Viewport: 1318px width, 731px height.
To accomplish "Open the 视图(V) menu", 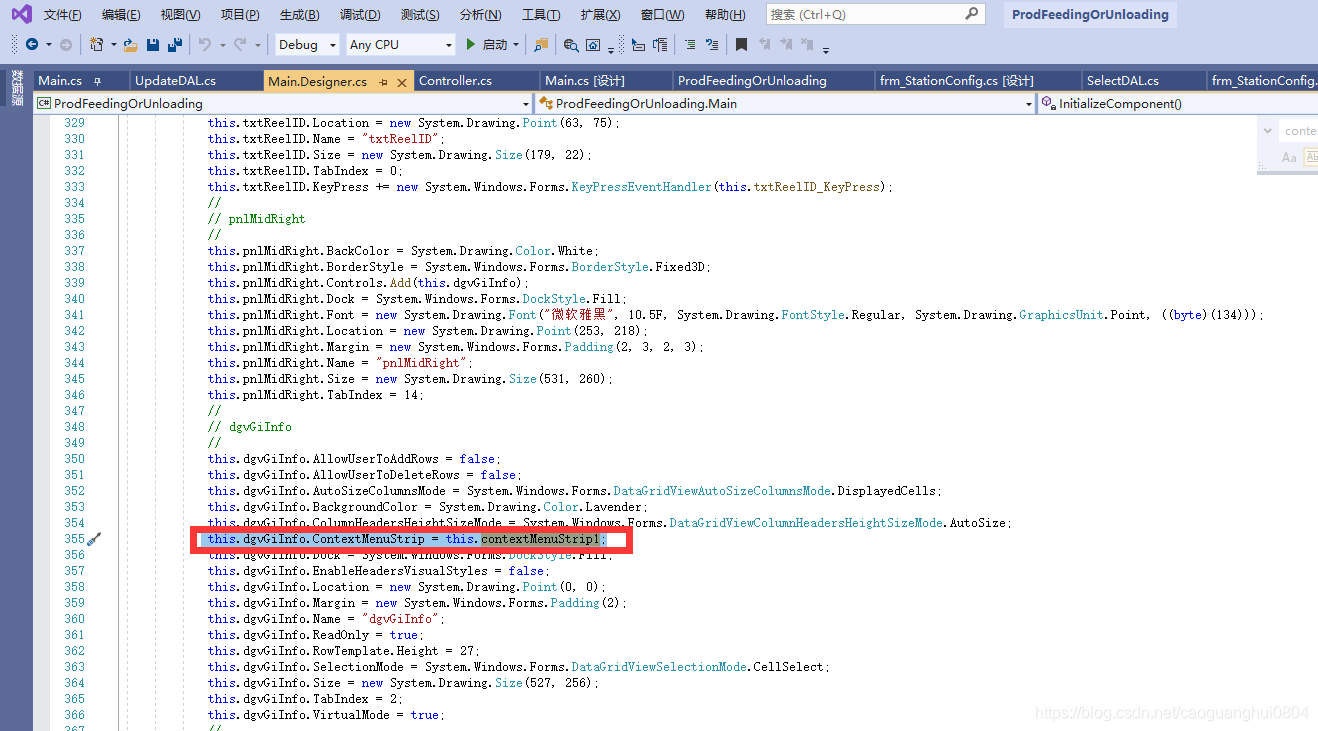I will click(x=180, y=15).
